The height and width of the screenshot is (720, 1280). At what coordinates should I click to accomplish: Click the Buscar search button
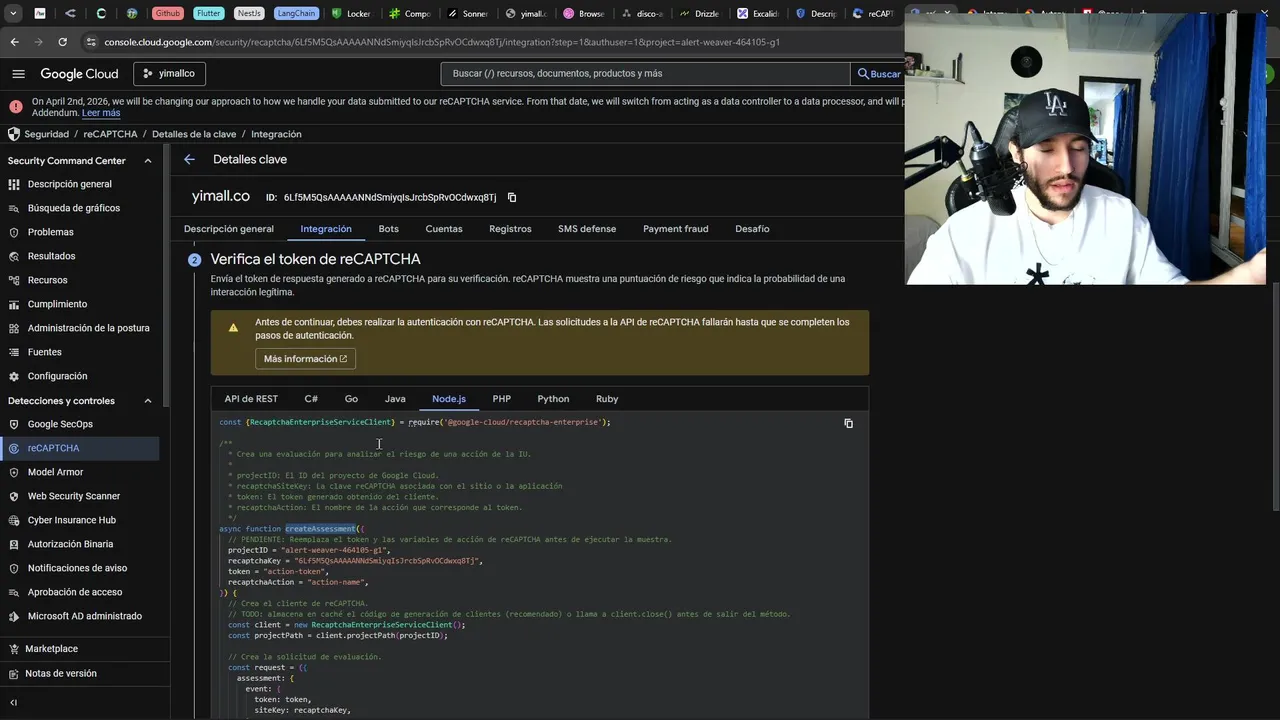[877, 74]
